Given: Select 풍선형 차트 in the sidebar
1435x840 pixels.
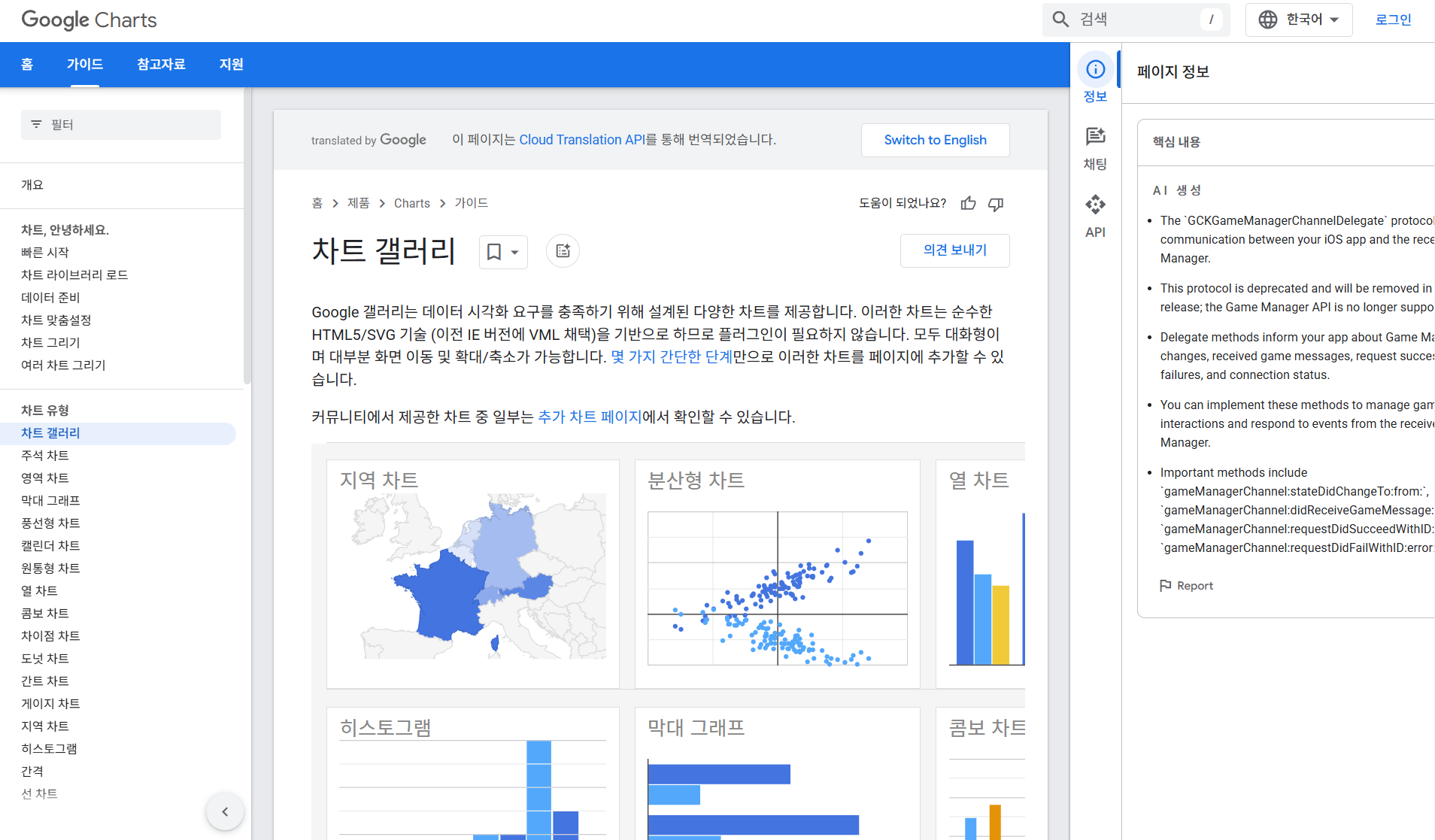Looking at the screenshot, I should pos(50,523).
